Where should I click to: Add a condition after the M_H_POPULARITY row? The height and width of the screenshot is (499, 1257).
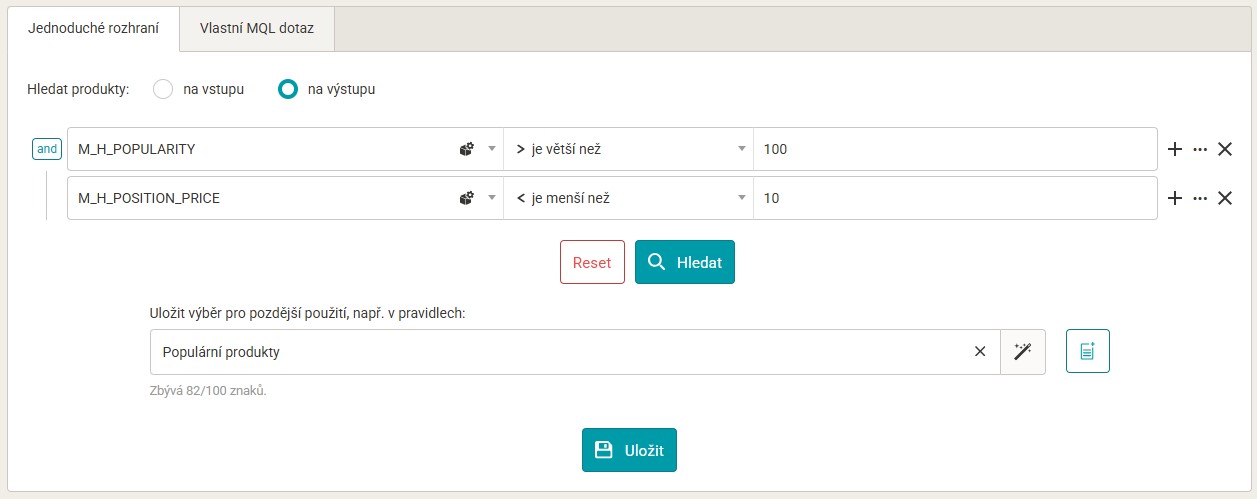click(x=1175, y=150)
